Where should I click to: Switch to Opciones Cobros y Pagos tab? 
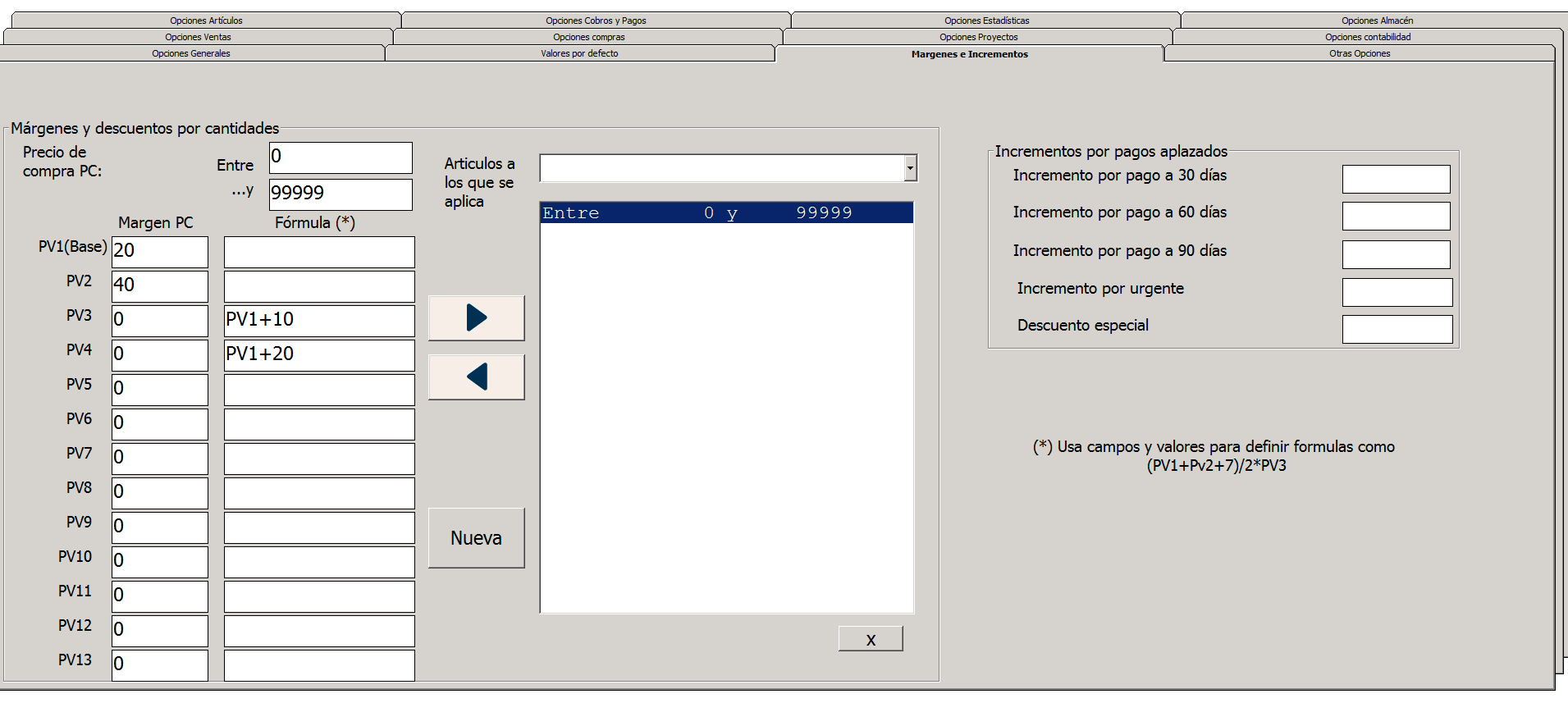(x=596, y=21)
